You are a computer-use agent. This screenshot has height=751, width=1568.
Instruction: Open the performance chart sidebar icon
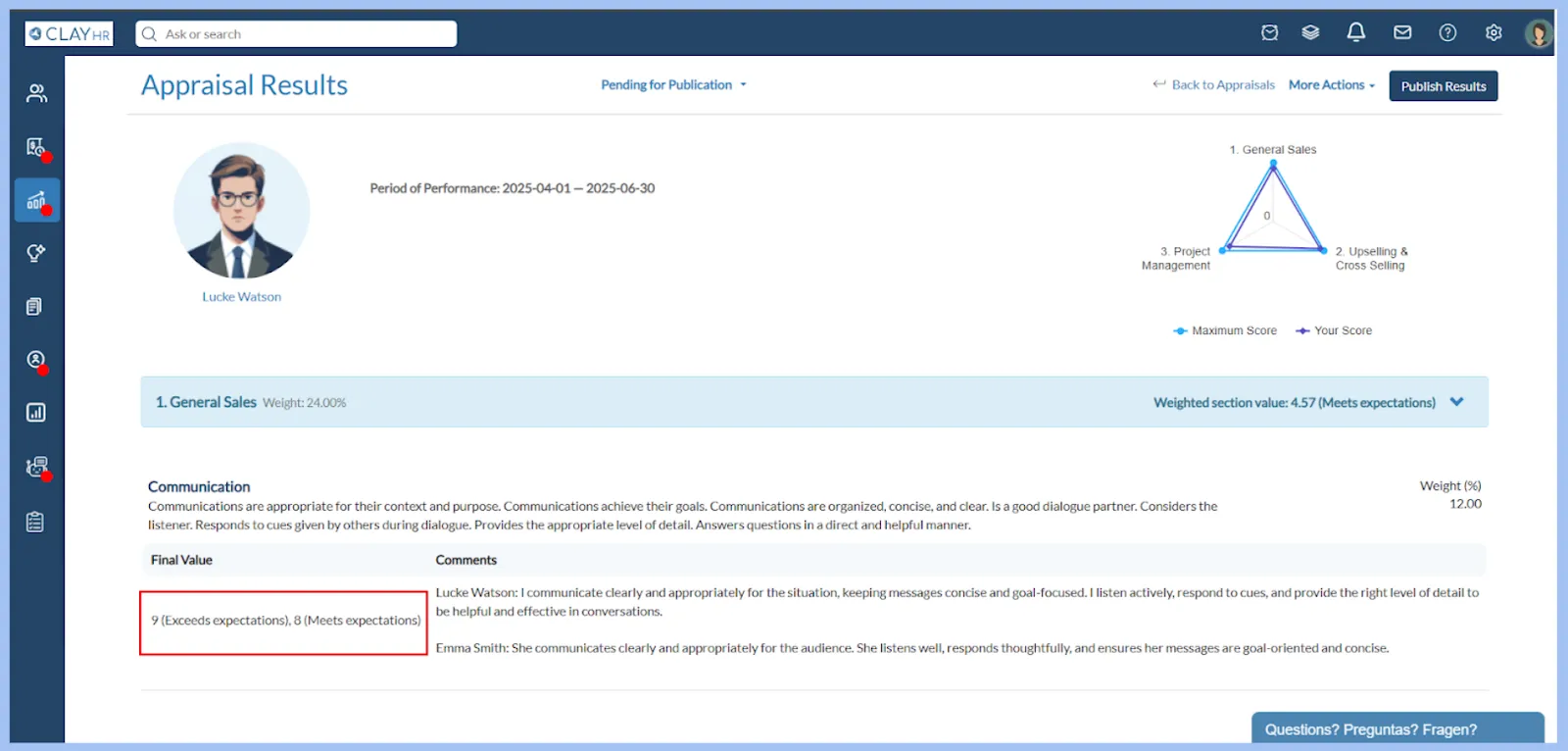coord(37,200)
